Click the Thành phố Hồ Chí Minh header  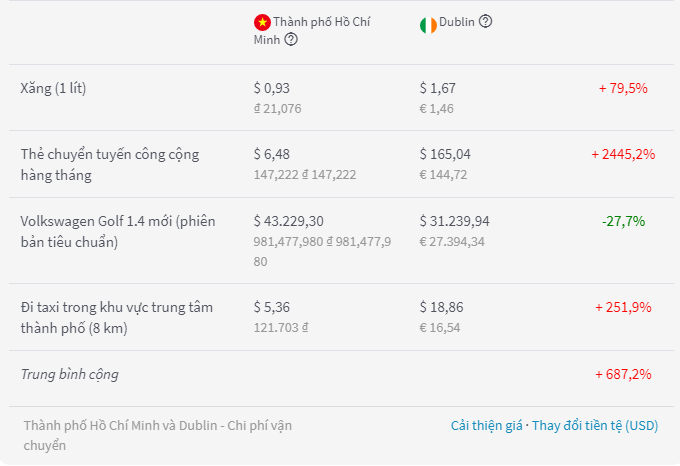pos(311,30)
